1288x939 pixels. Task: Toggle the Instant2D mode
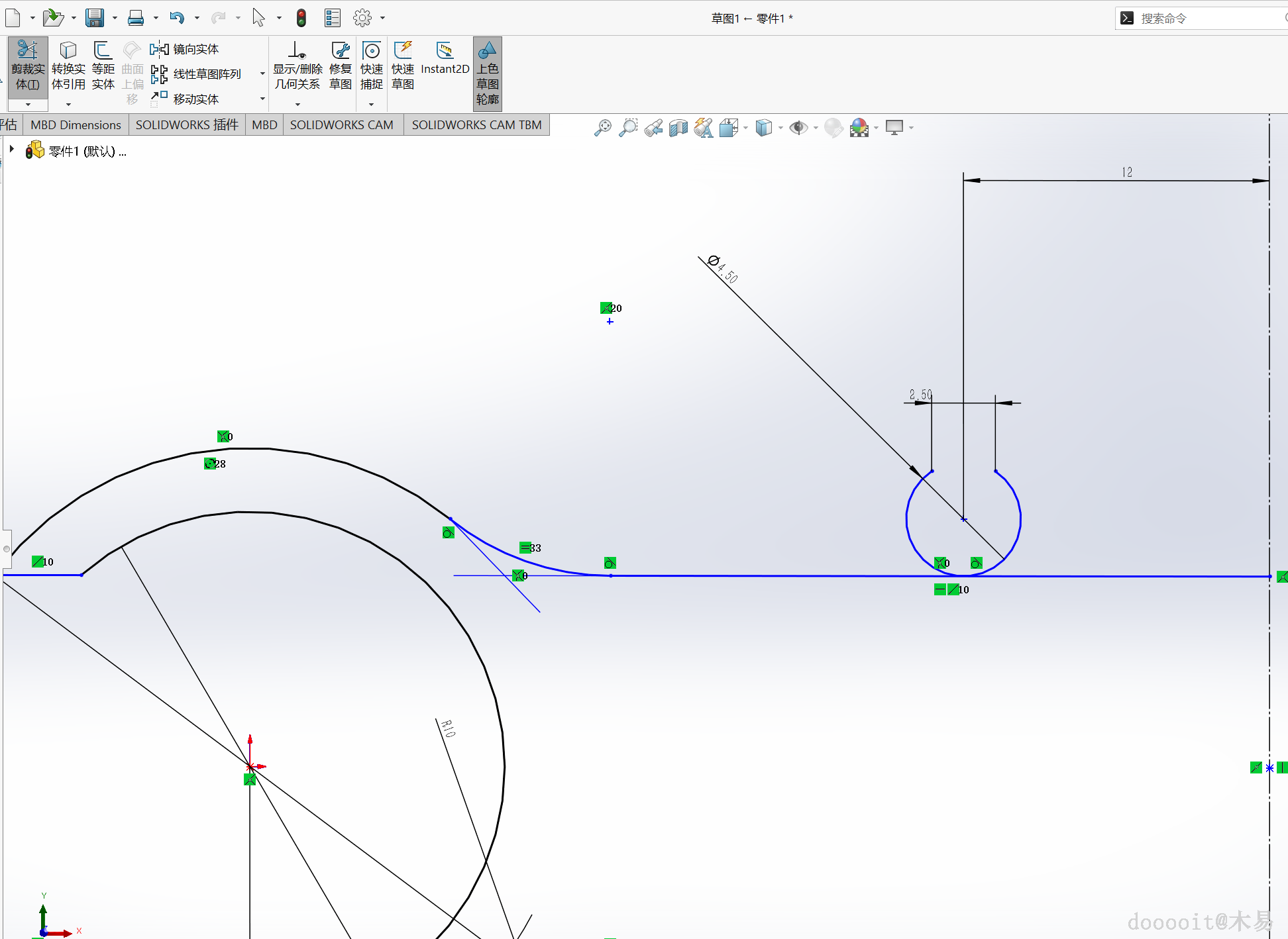pyautogui.click(x=445, y=60)
